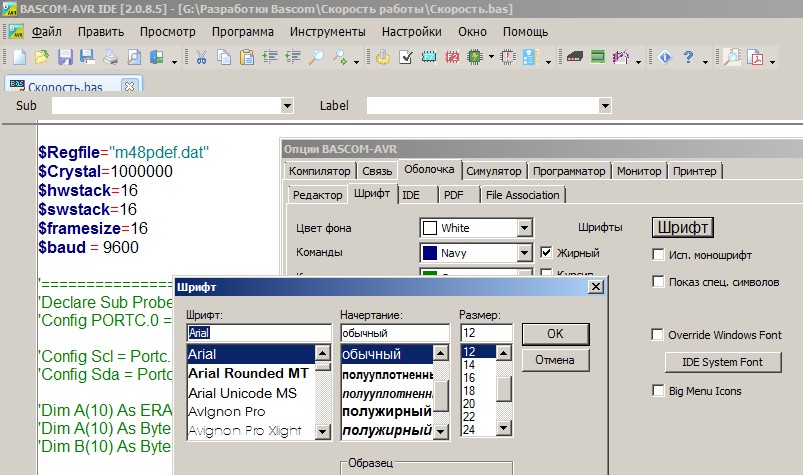
Task: Expand toolbar options arrow after help icon
Action: [x=705, y=61]
